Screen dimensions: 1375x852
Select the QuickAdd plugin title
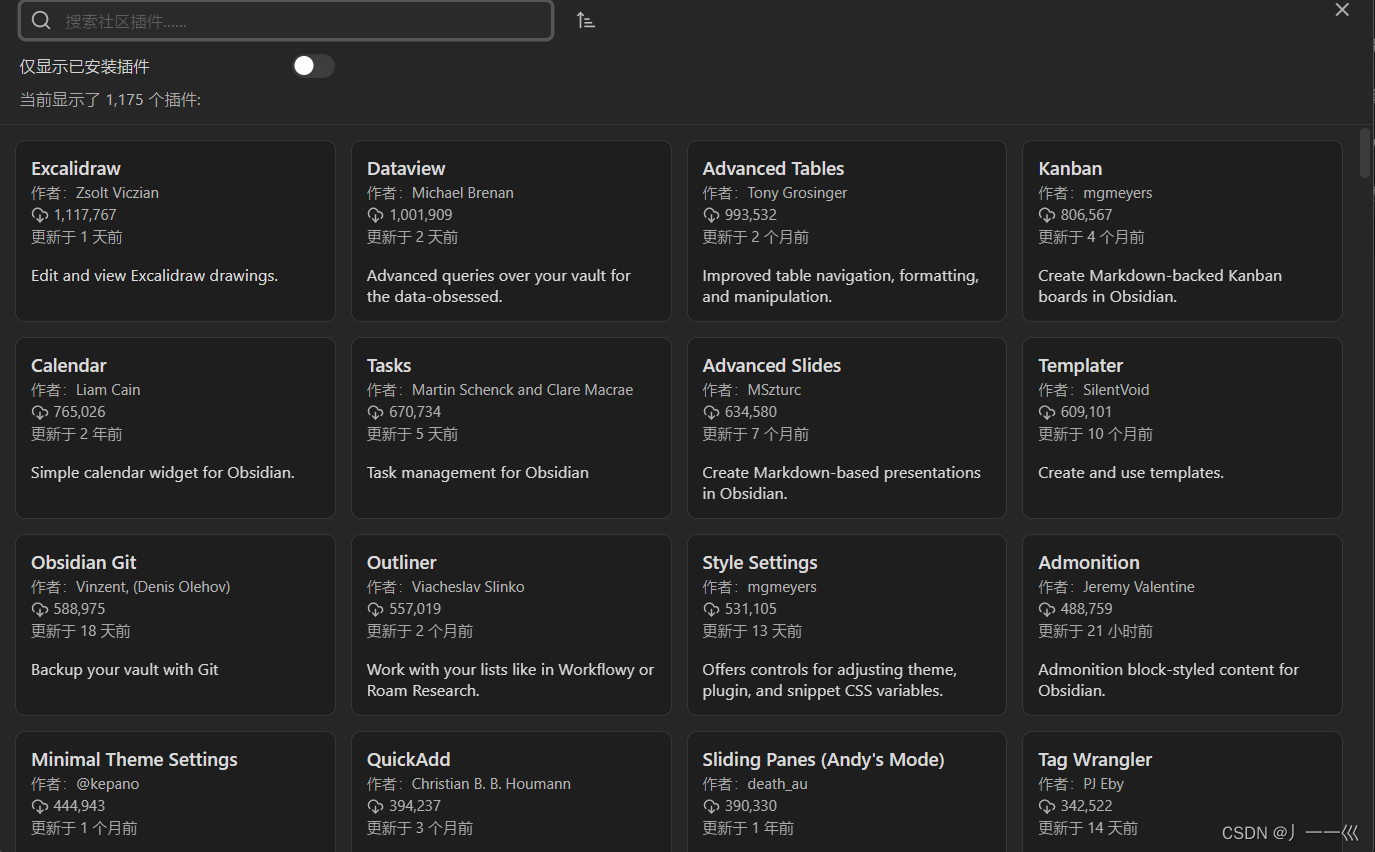click(x=409, y=759)
